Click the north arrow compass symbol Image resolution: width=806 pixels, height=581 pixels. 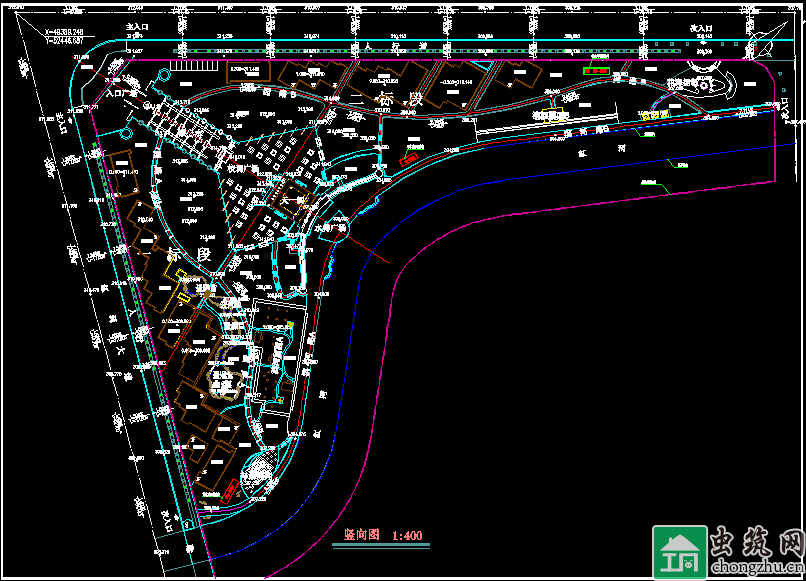click(762, 43)
